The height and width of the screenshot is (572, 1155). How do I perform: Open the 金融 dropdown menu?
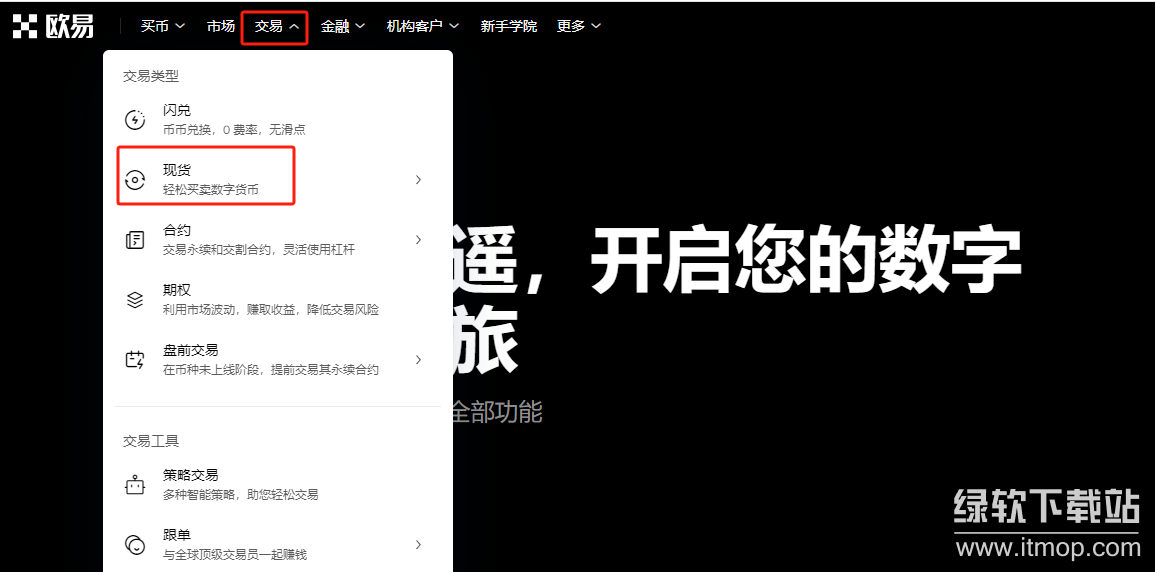pos(342,26)
